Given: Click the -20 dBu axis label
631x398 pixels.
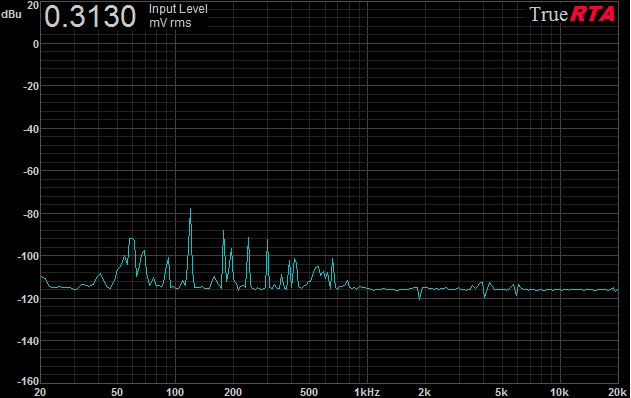Looking at the screenshot, I should 31,86.
